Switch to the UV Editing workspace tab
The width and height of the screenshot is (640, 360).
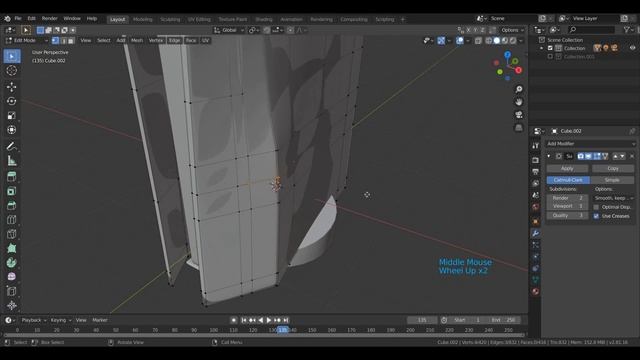(x=199, y=19)
